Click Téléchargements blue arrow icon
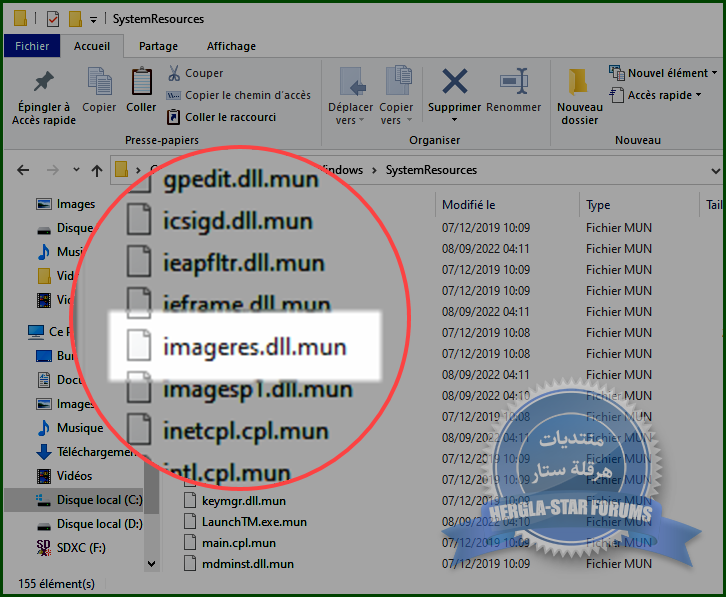The height and width of the screenshot is (597, 726). point(44,452)
